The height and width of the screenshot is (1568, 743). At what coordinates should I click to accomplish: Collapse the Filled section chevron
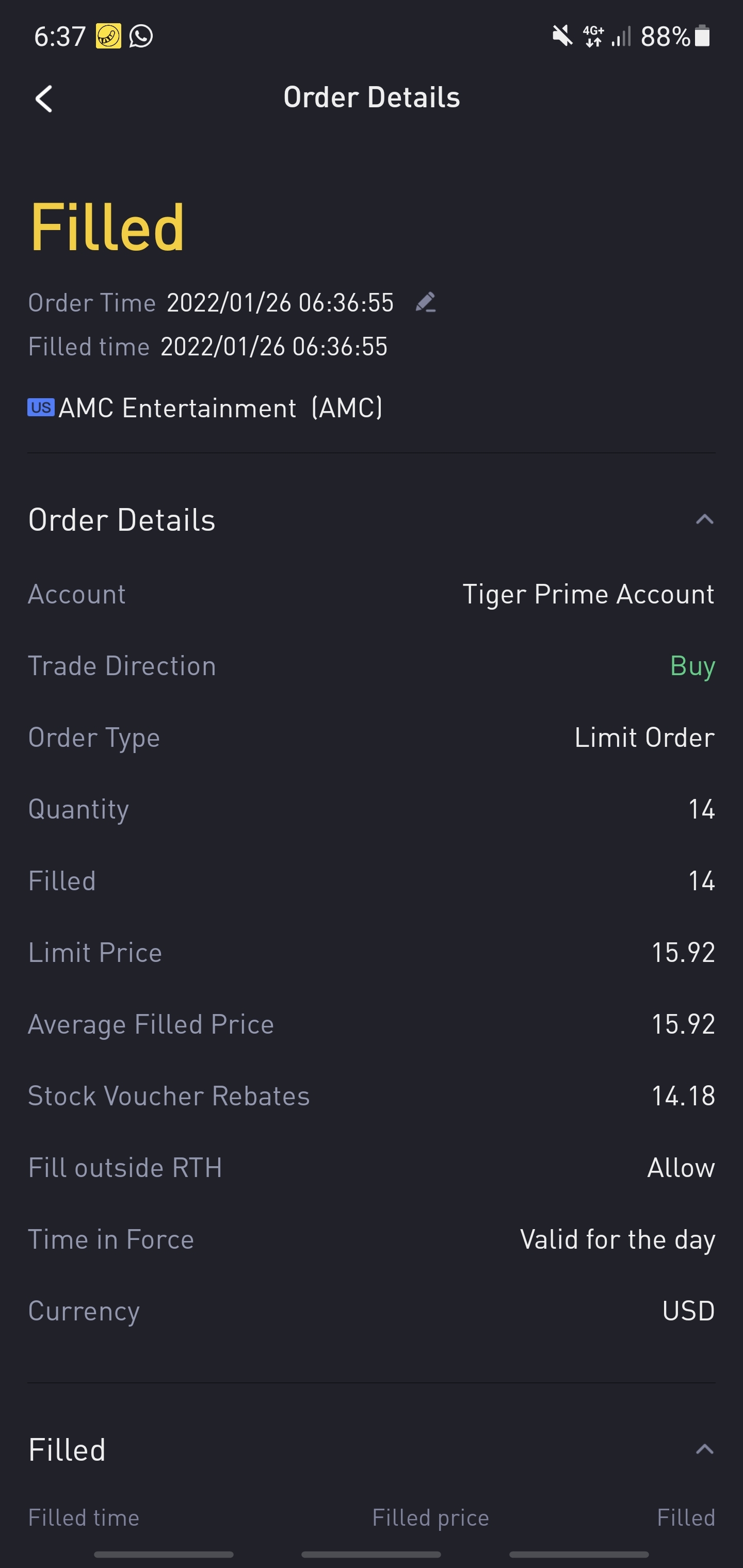[x=704, y=1449]
